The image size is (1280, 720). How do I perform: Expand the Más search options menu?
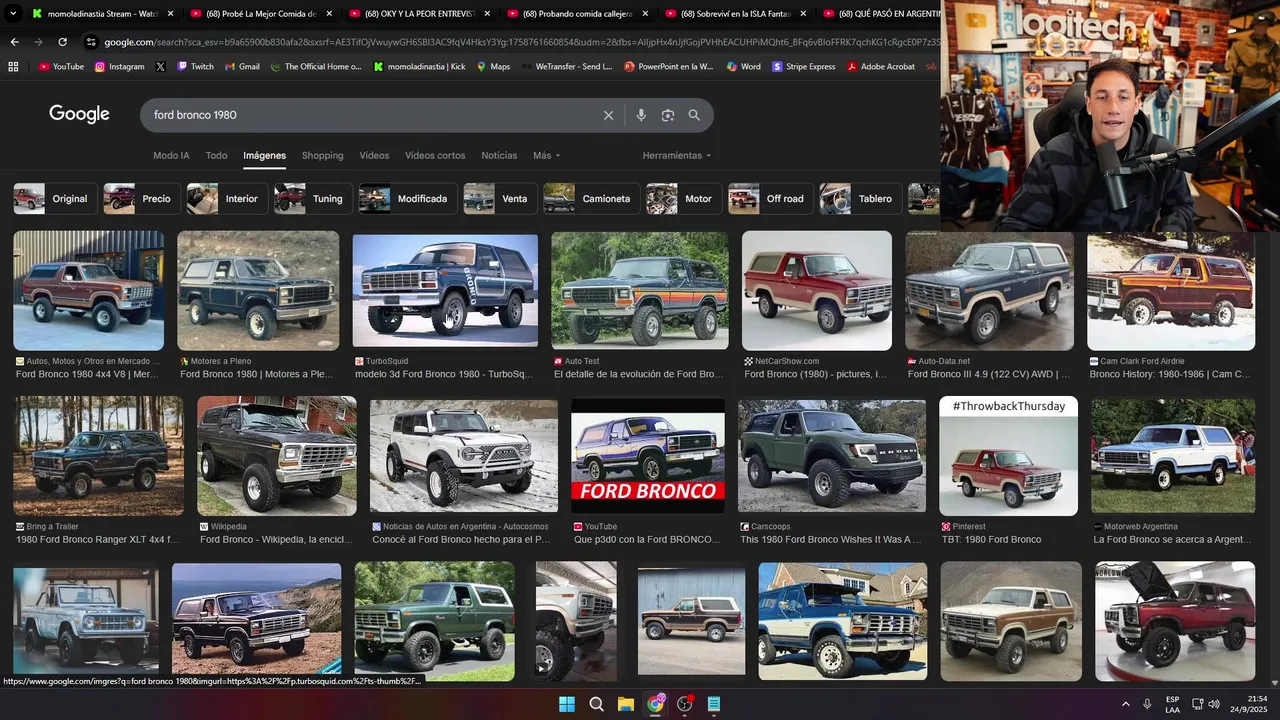click(x=546, y=155)
